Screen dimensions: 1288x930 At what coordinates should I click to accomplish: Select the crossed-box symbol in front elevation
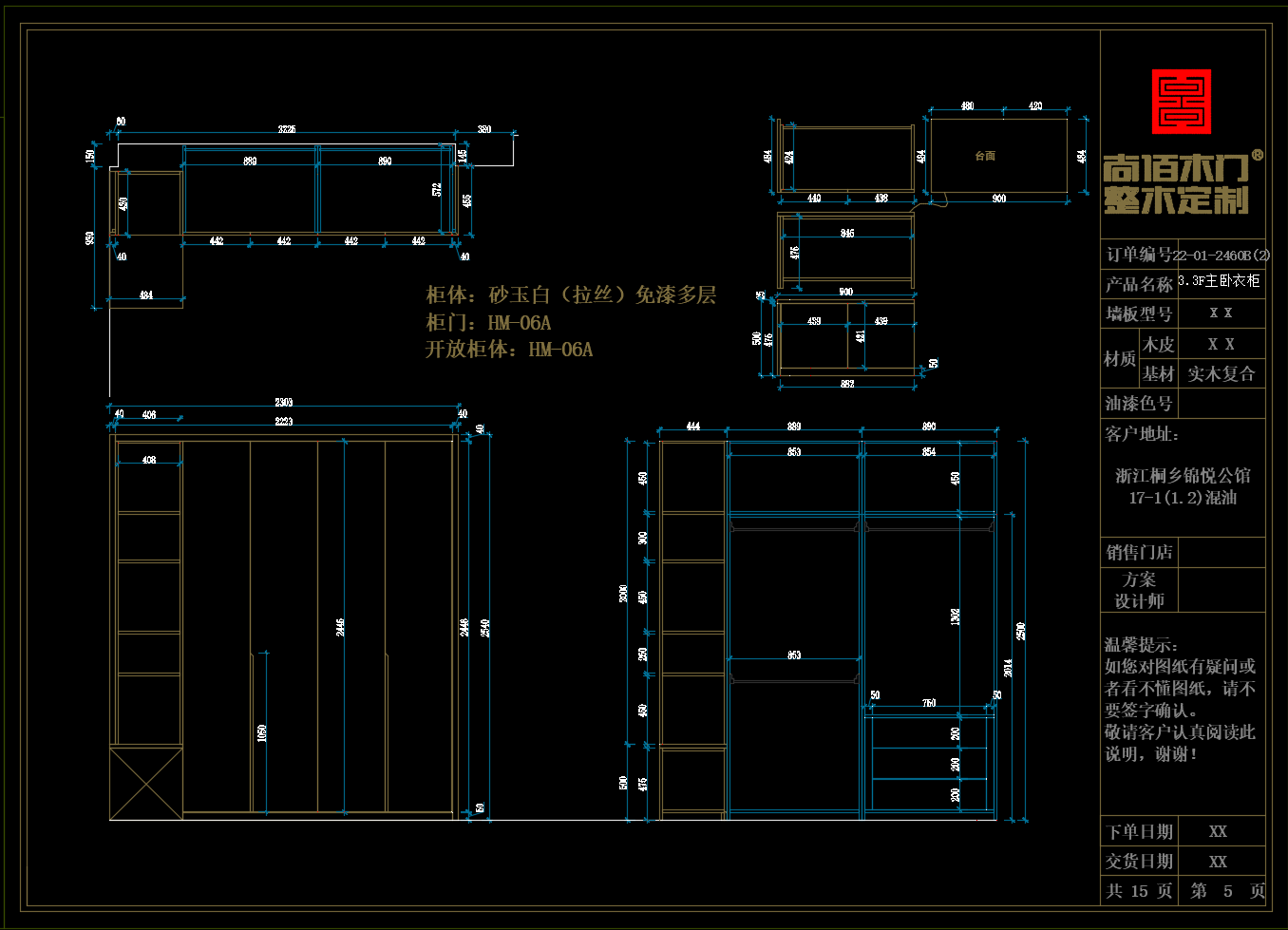[x=145, y=784]
